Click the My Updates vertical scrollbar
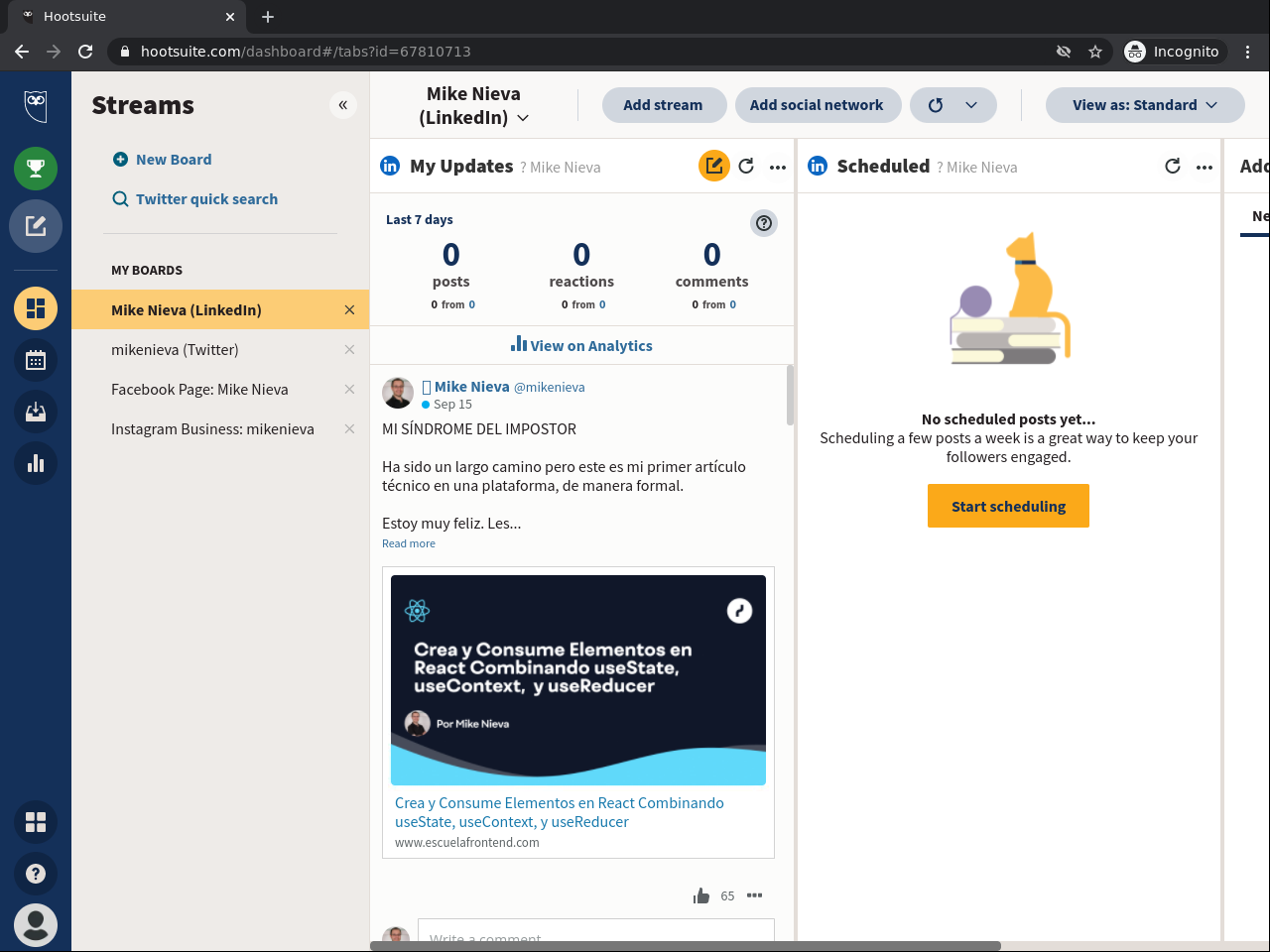Screen dimensions: 1270x952 tap(790, 395)
